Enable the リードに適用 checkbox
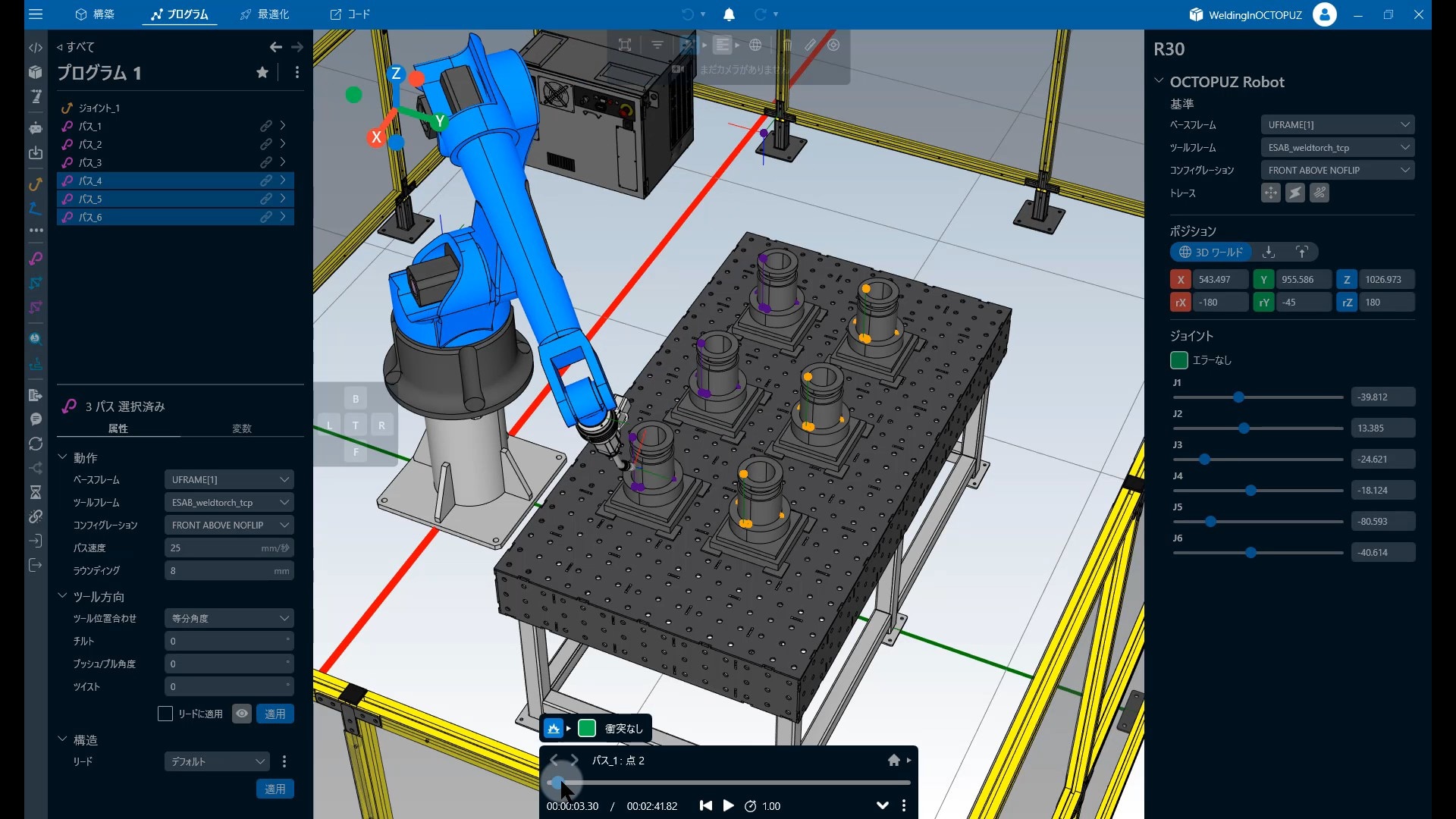This screenshot has height=819, width=1456. tap(165, 714)
